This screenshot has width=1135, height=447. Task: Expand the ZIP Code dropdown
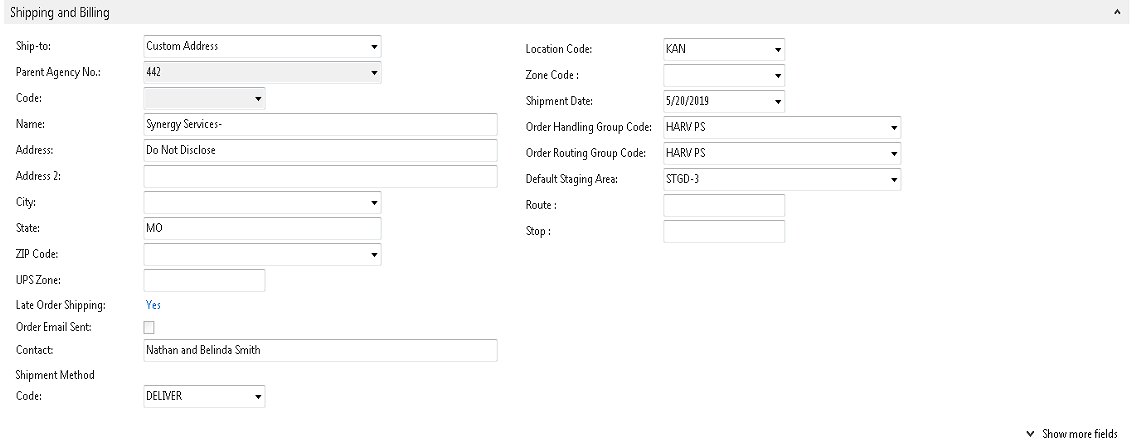(x=374, y=254)
